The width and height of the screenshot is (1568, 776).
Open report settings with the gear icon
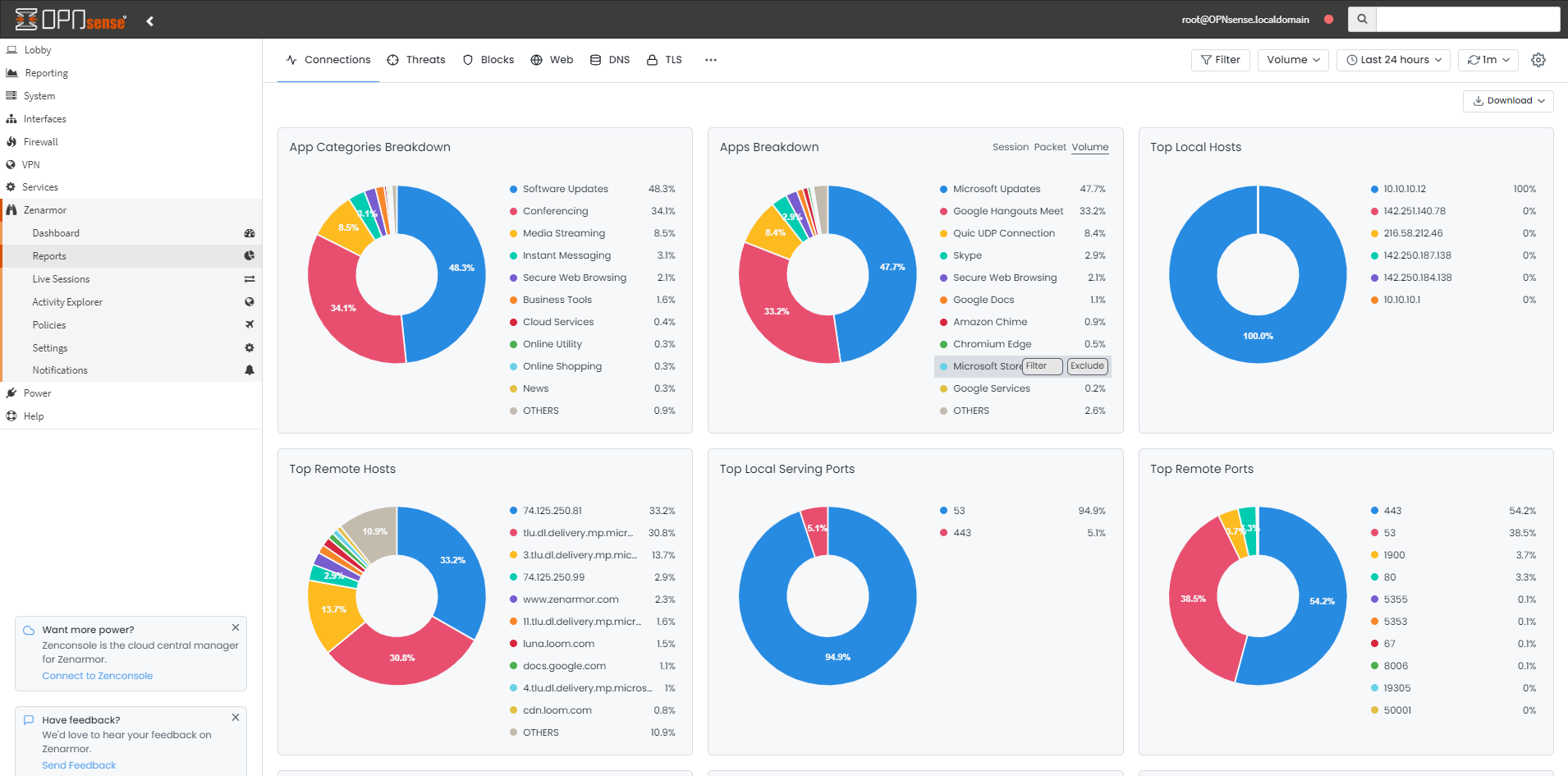point(1538,59)
